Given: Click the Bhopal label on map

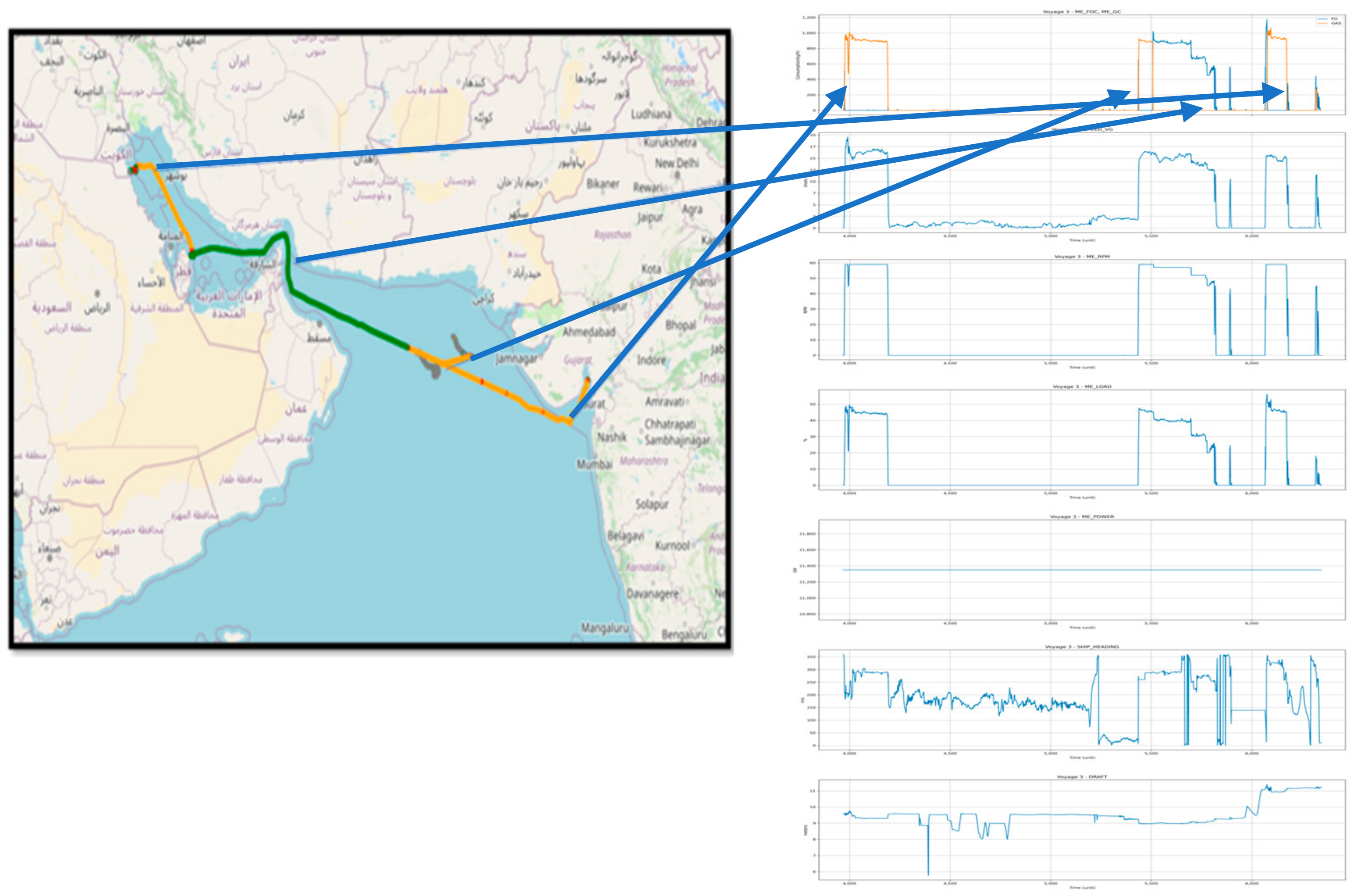Looking at the screenshot, I should coord(681,325).
